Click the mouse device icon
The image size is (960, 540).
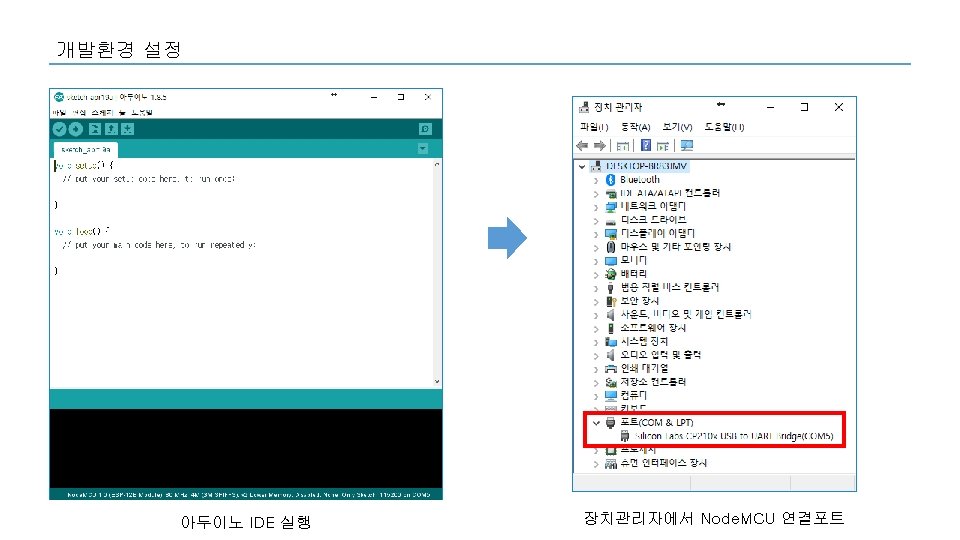[x=611, y=247]
